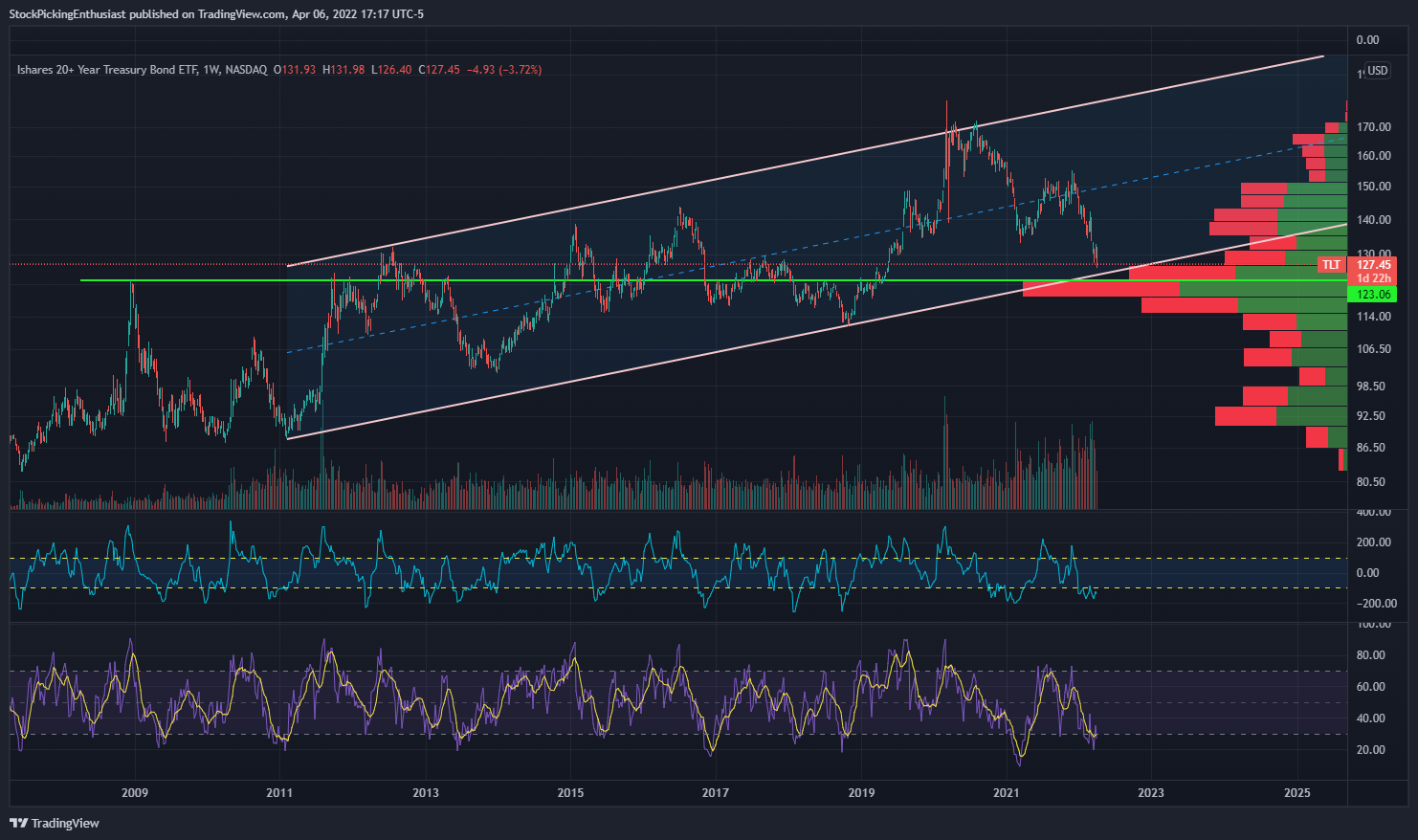The height and width of the screenshot is (840, 1418).
Task: Click the 86.50 price axis label
Action: 1371,448
